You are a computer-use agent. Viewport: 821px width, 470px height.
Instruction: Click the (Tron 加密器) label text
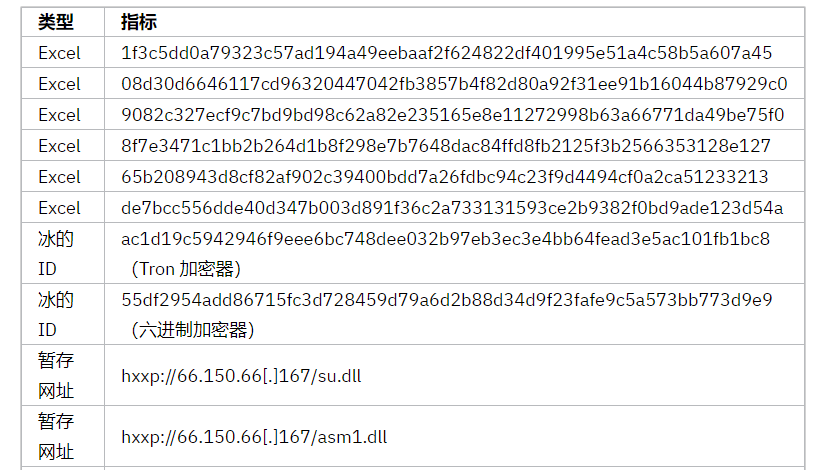(186, 269)
